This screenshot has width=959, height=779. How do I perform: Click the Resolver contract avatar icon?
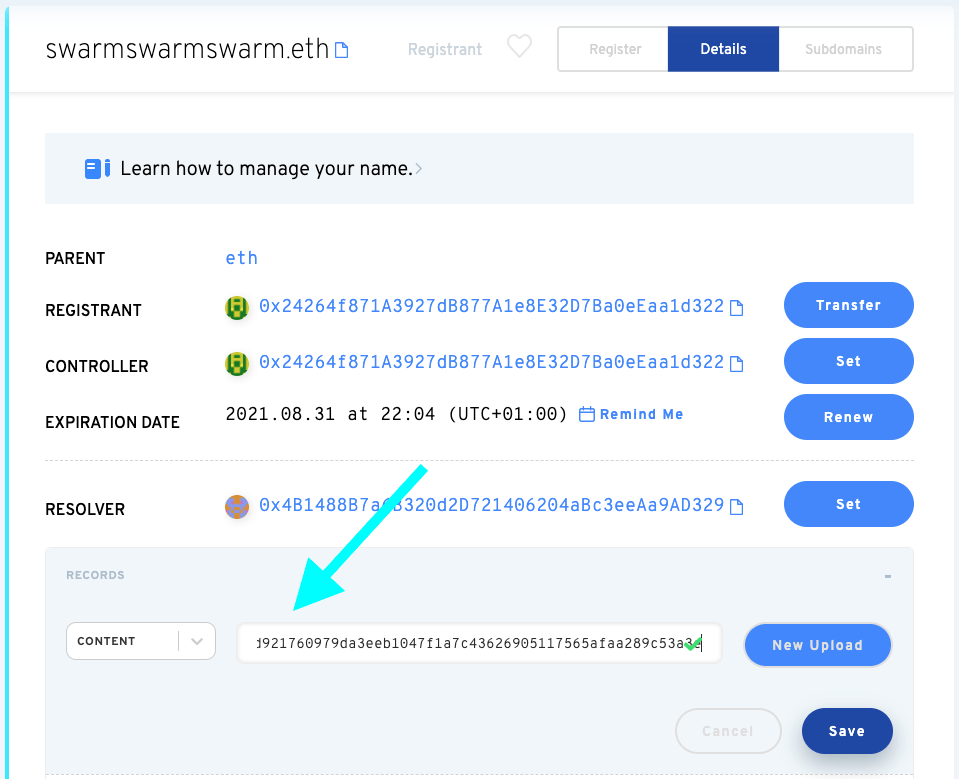point(237,506)
